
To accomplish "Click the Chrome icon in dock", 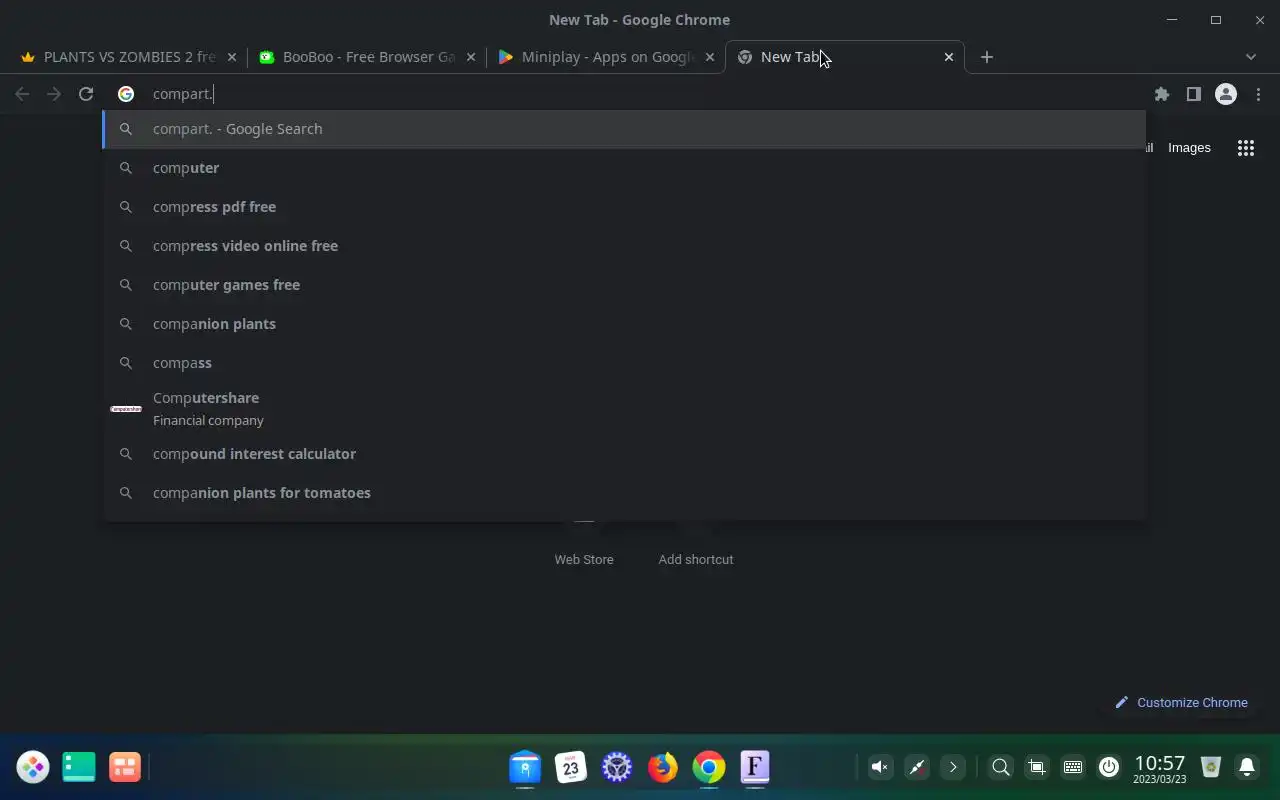I will 709,767.
